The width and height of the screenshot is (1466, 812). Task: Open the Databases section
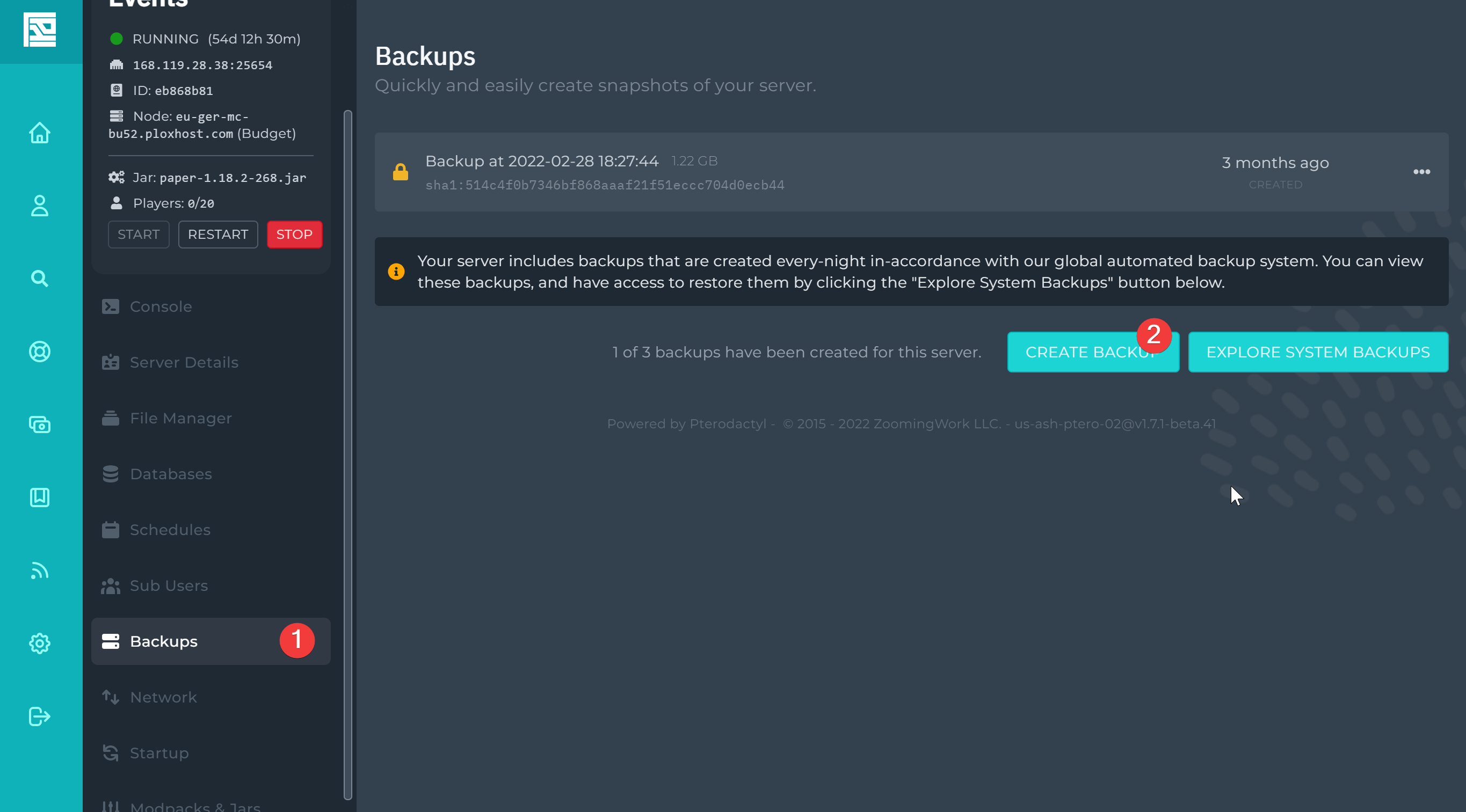[x=170, y=473]
